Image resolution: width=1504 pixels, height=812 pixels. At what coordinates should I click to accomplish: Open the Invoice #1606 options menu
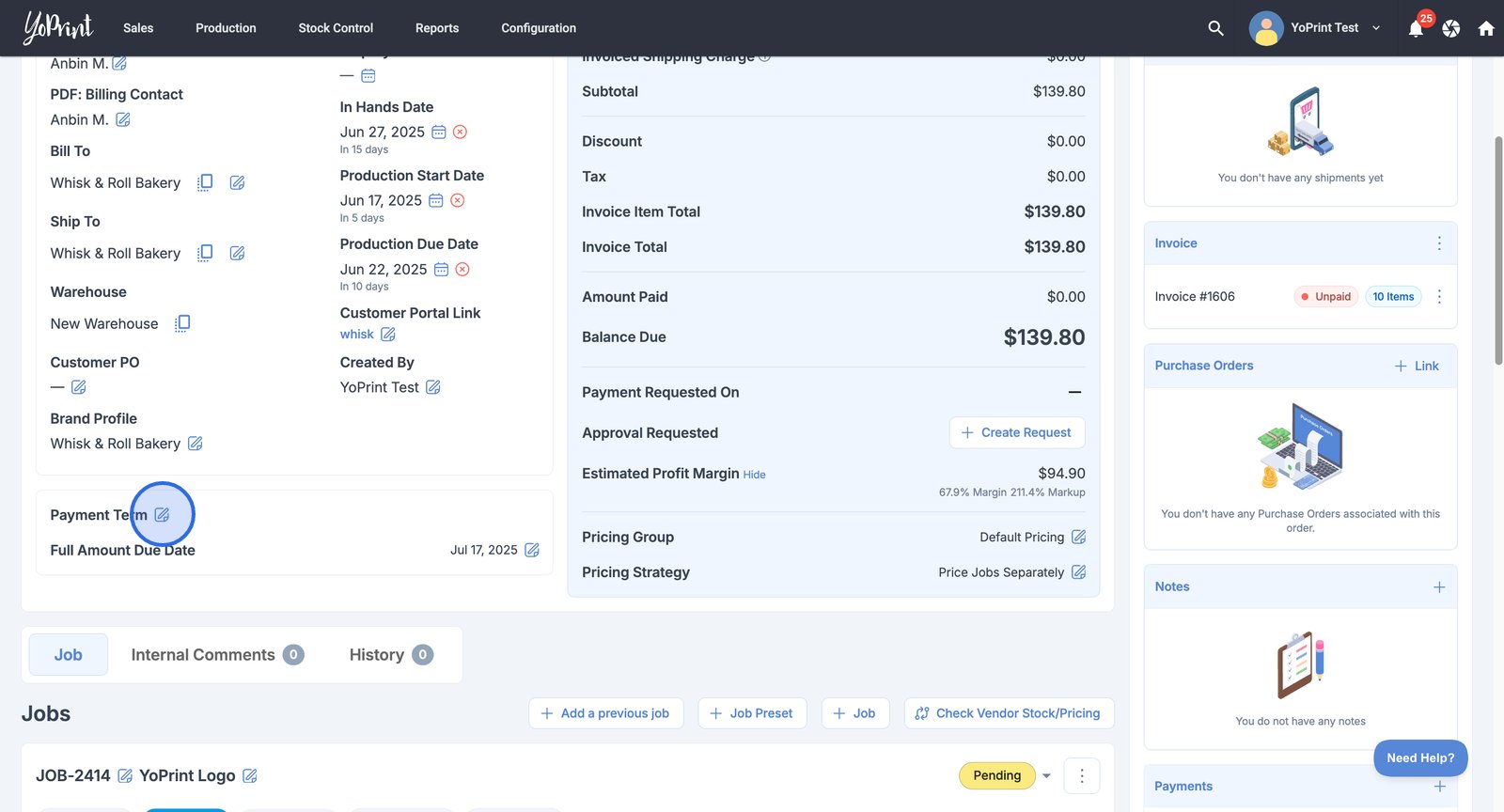click(x=1439, y=296)
